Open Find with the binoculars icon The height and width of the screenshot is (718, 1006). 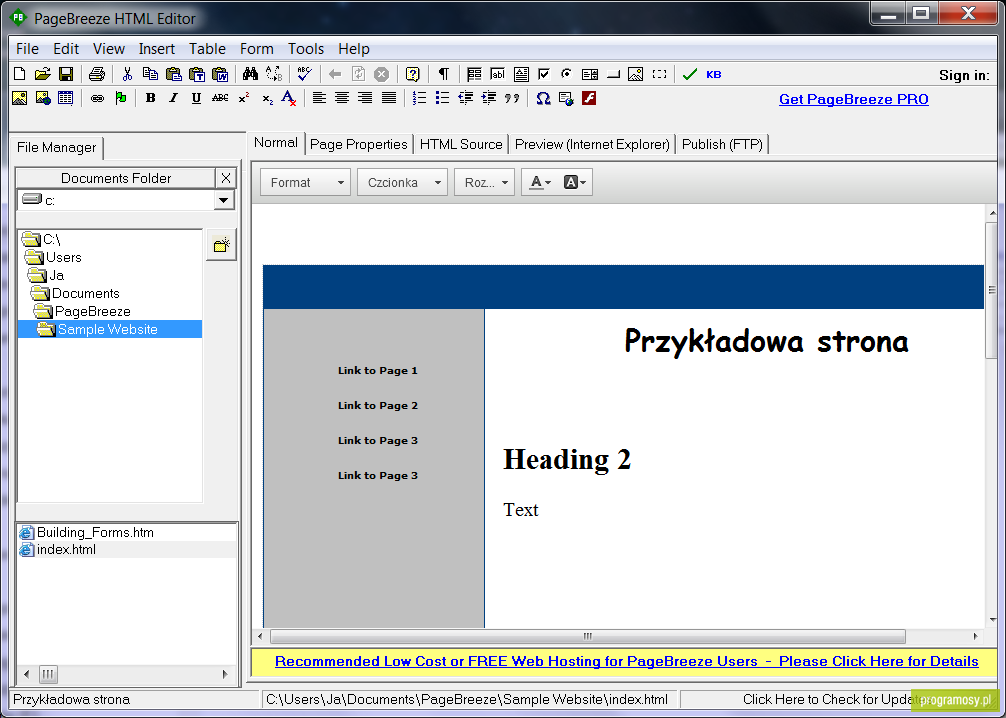pos(250,74)
